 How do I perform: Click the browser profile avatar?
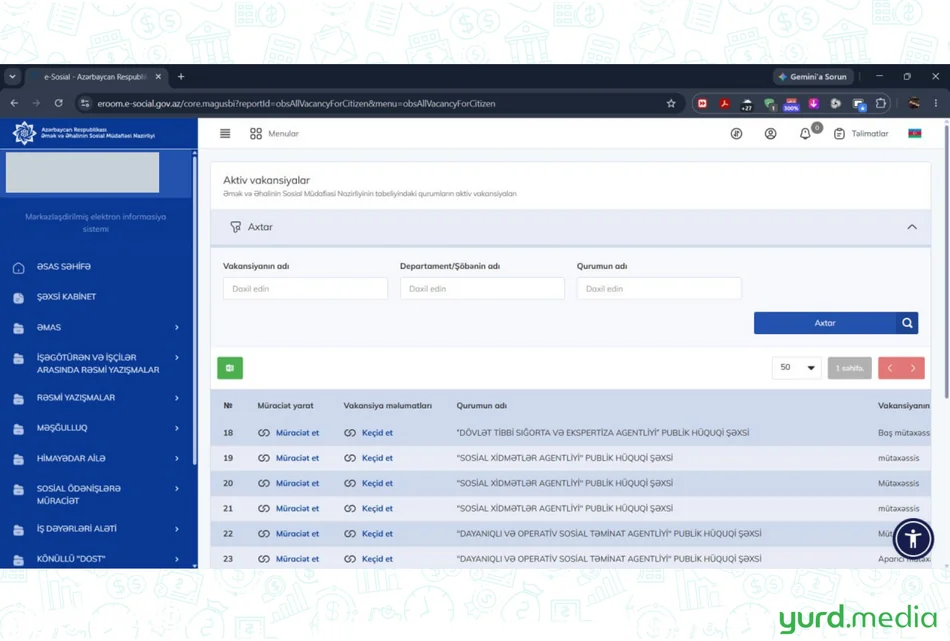pyautogui.click(x=914, y=104)
